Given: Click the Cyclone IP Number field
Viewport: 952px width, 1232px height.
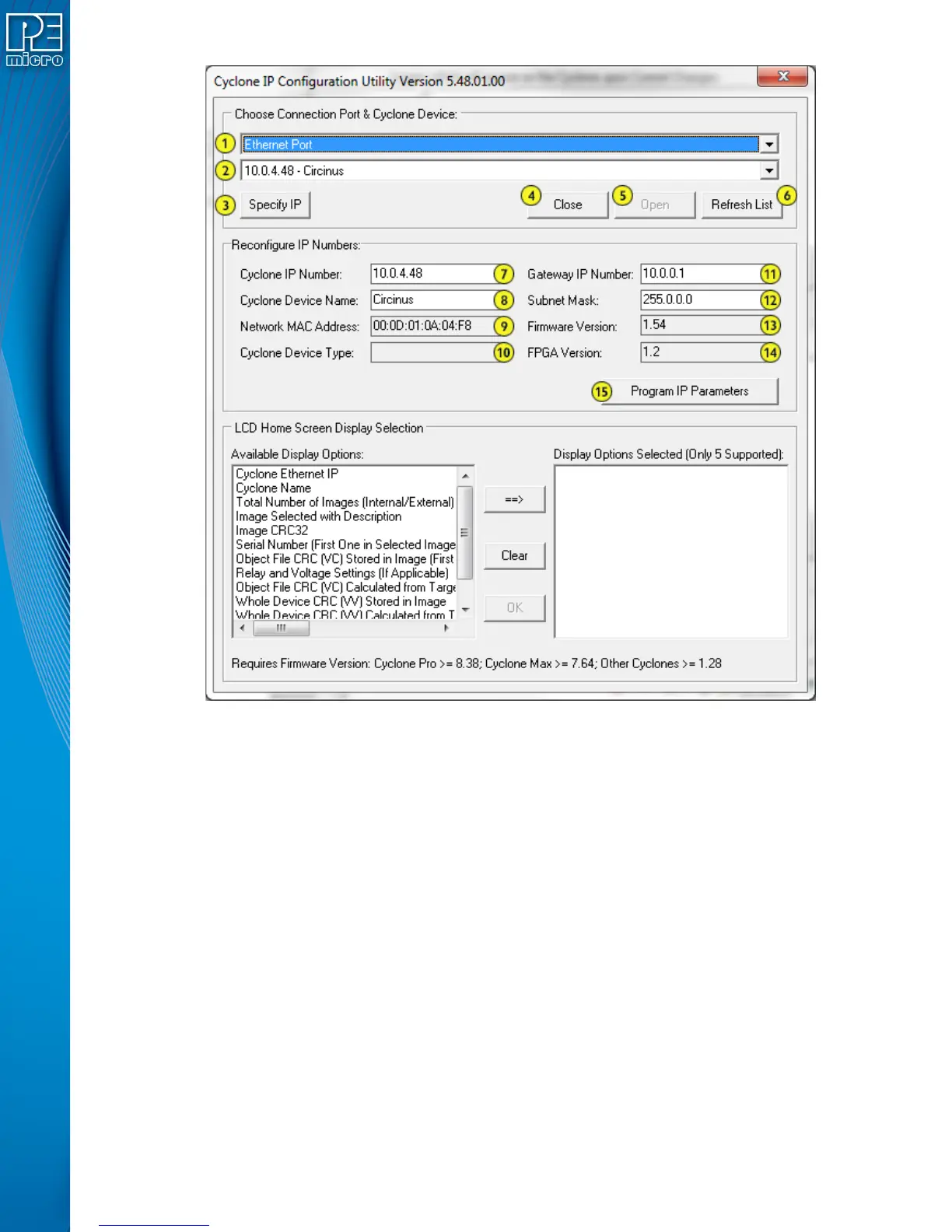Looking at the screenshot, I should click(x=431, y=274).
